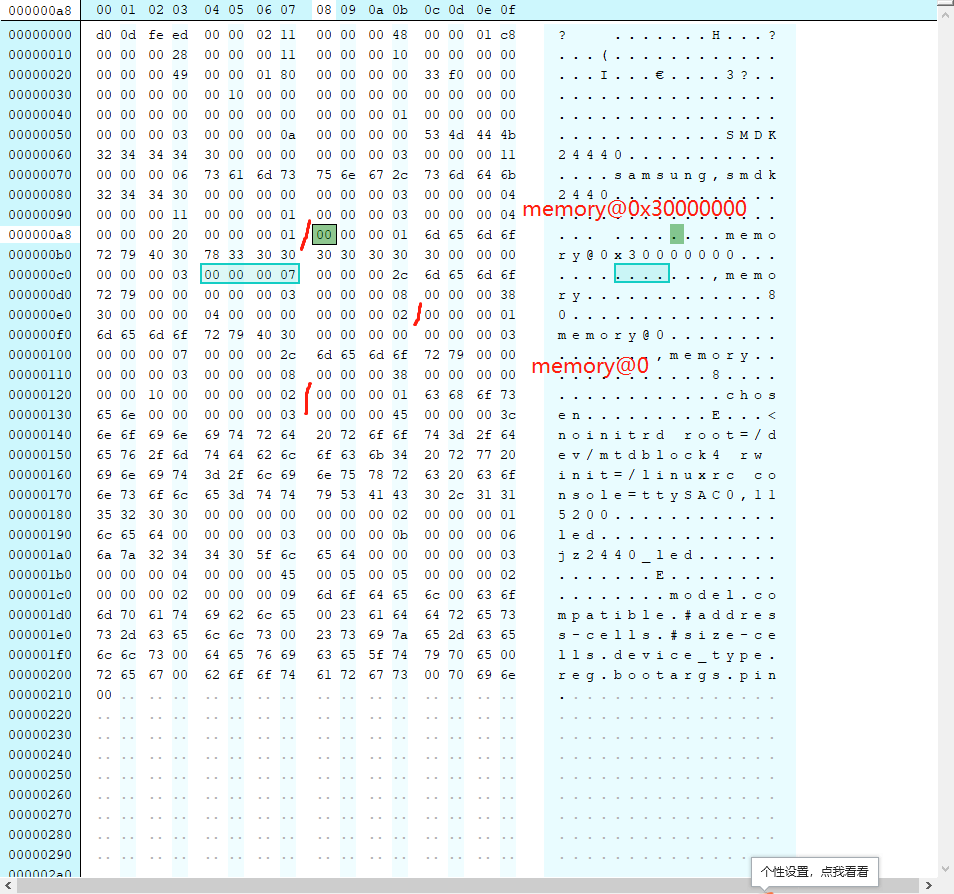Click the ev/mtdblock4 rw ASCII text
The width and height of the screenshot is (954, 894).
point(660,455)
